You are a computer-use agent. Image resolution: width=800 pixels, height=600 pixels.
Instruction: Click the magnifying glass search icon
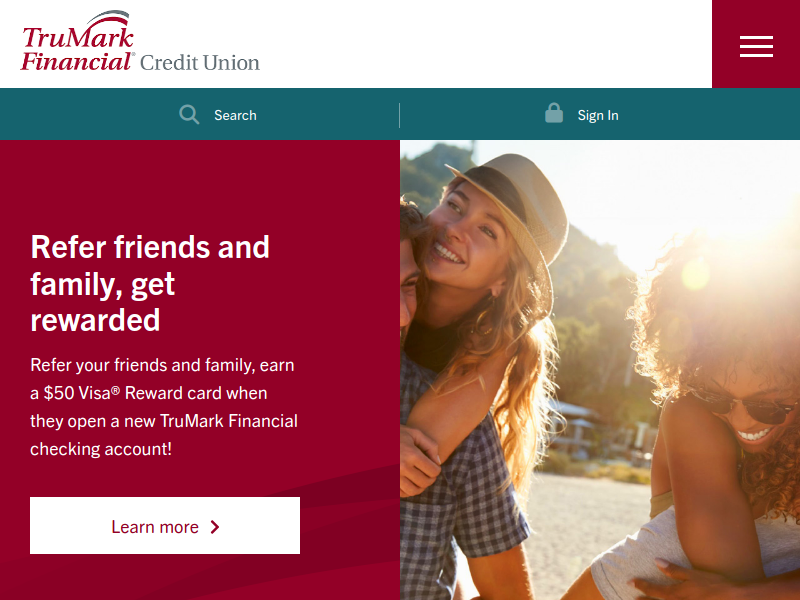(x=189, y=115)
